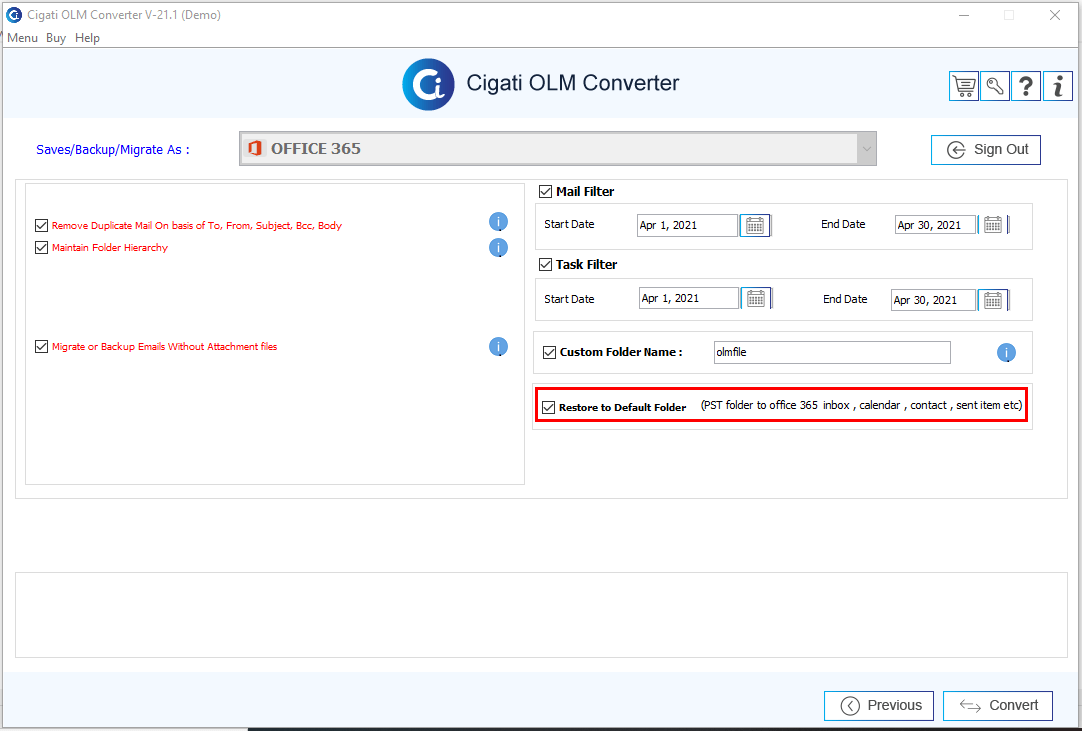This screenshot has width=1082, height=731.
Task: Show info for Migrate Without Attachment option
Action: (x=498, y=347)
